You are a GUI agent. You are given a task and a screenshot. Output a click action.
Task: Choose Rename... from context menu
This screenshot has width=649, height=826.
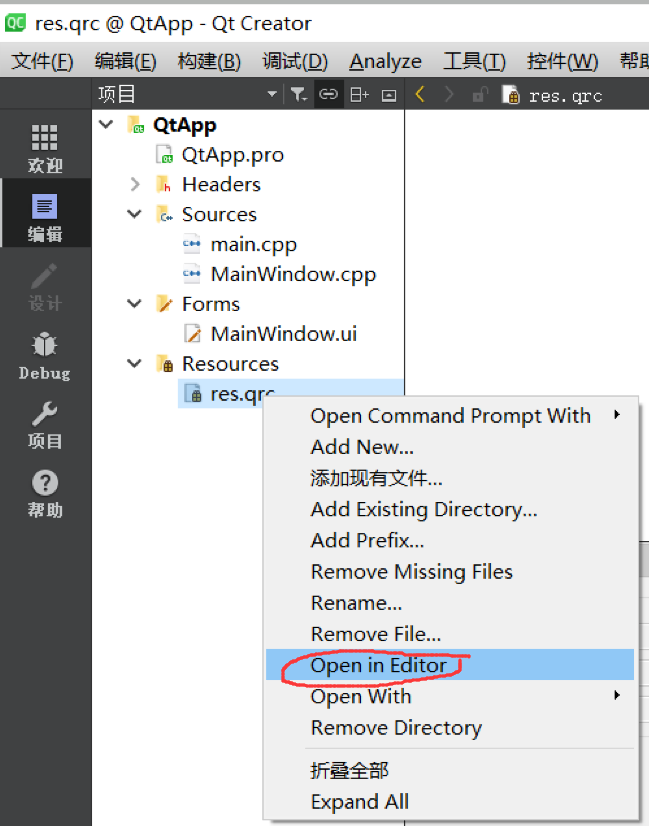point(449,602)
